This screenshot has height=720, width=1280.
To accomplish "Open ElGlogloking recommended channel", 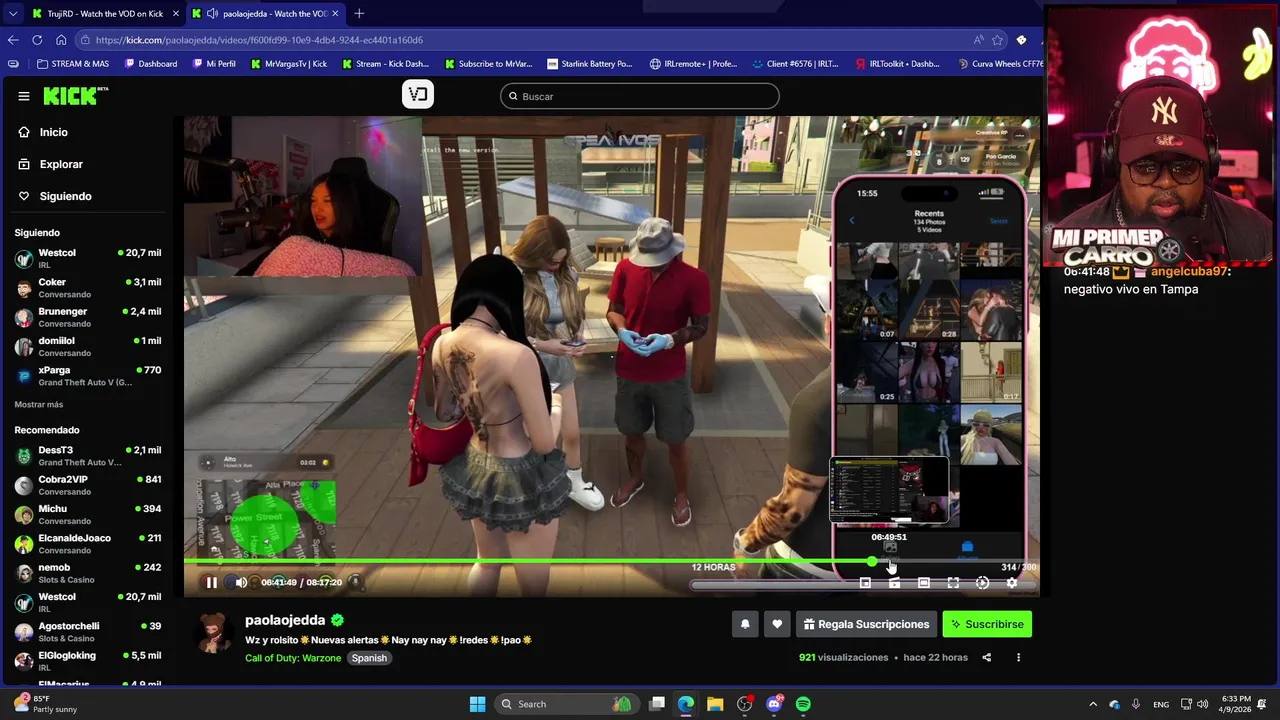I will (x=88, y=661).
